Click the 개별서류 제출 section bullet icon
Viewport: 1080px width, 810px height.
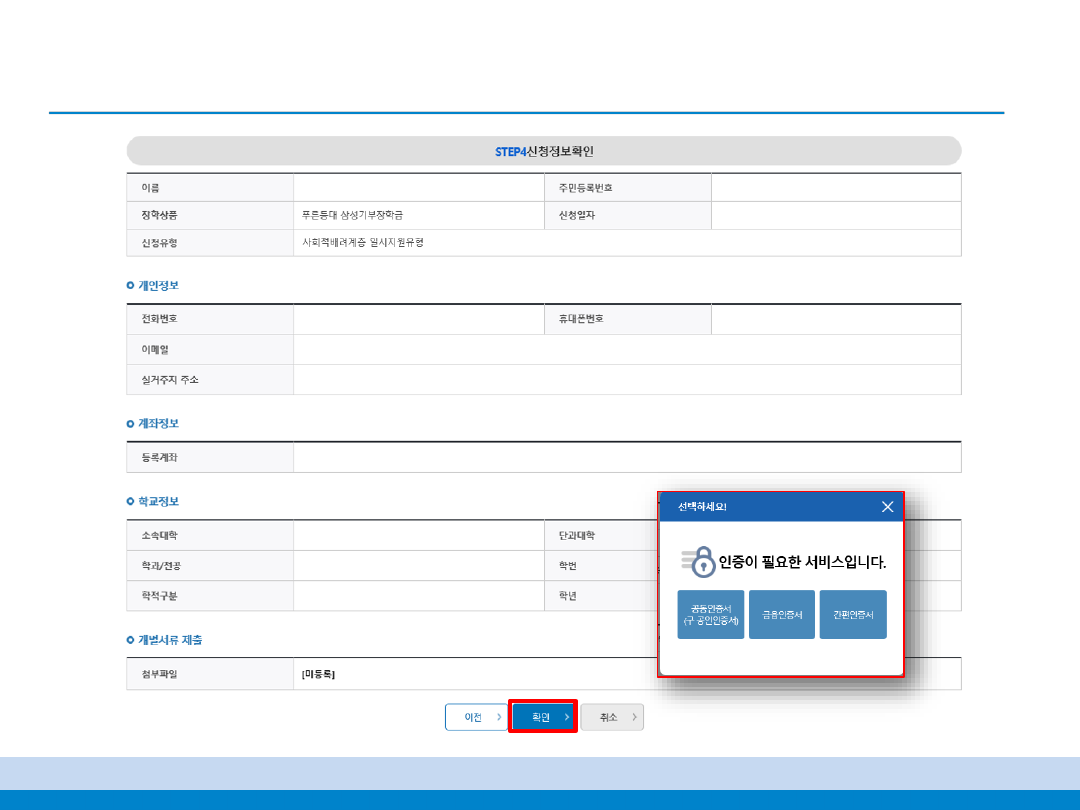(131, 639)
